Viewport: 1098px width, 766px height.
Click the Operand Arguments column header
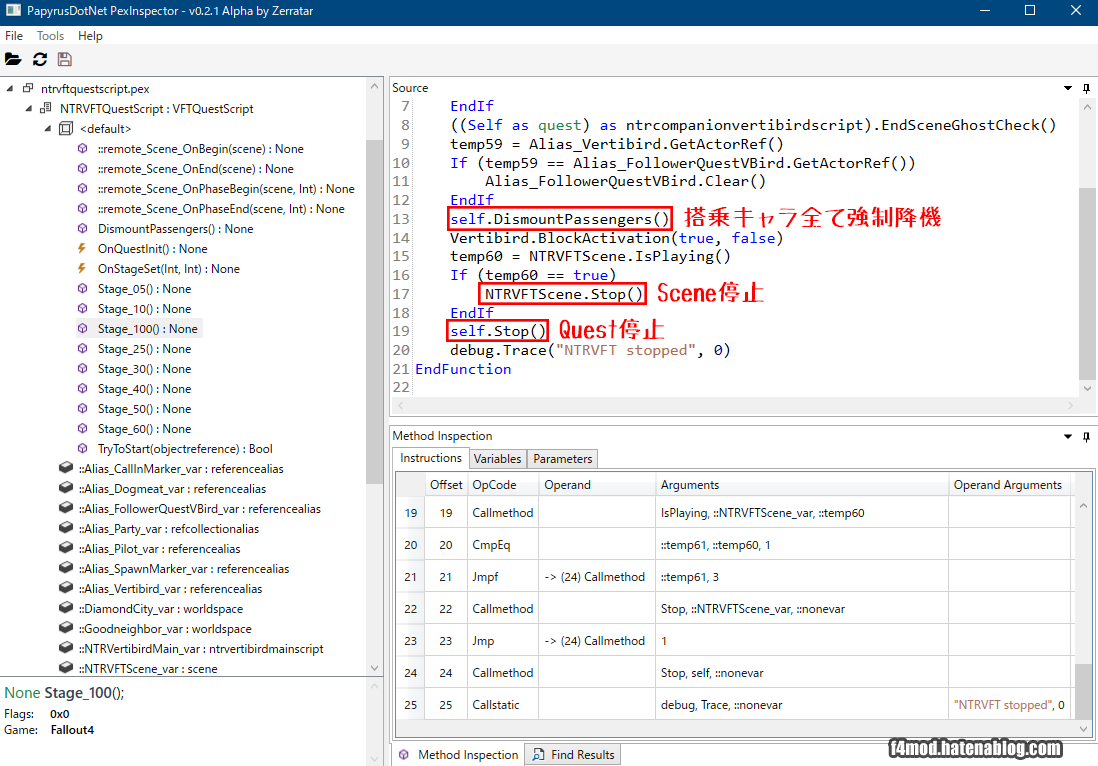click(1008, 485)
